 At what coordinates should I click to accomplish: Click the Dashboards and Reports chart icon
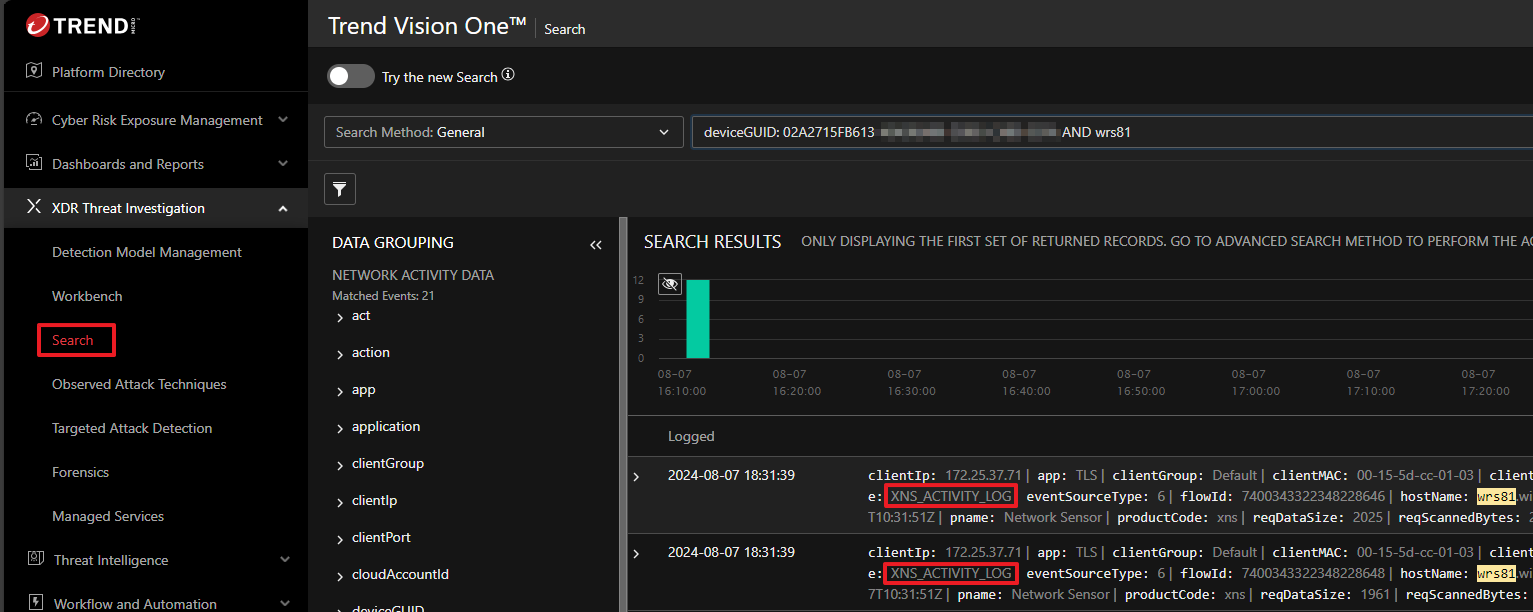[34, 164]
